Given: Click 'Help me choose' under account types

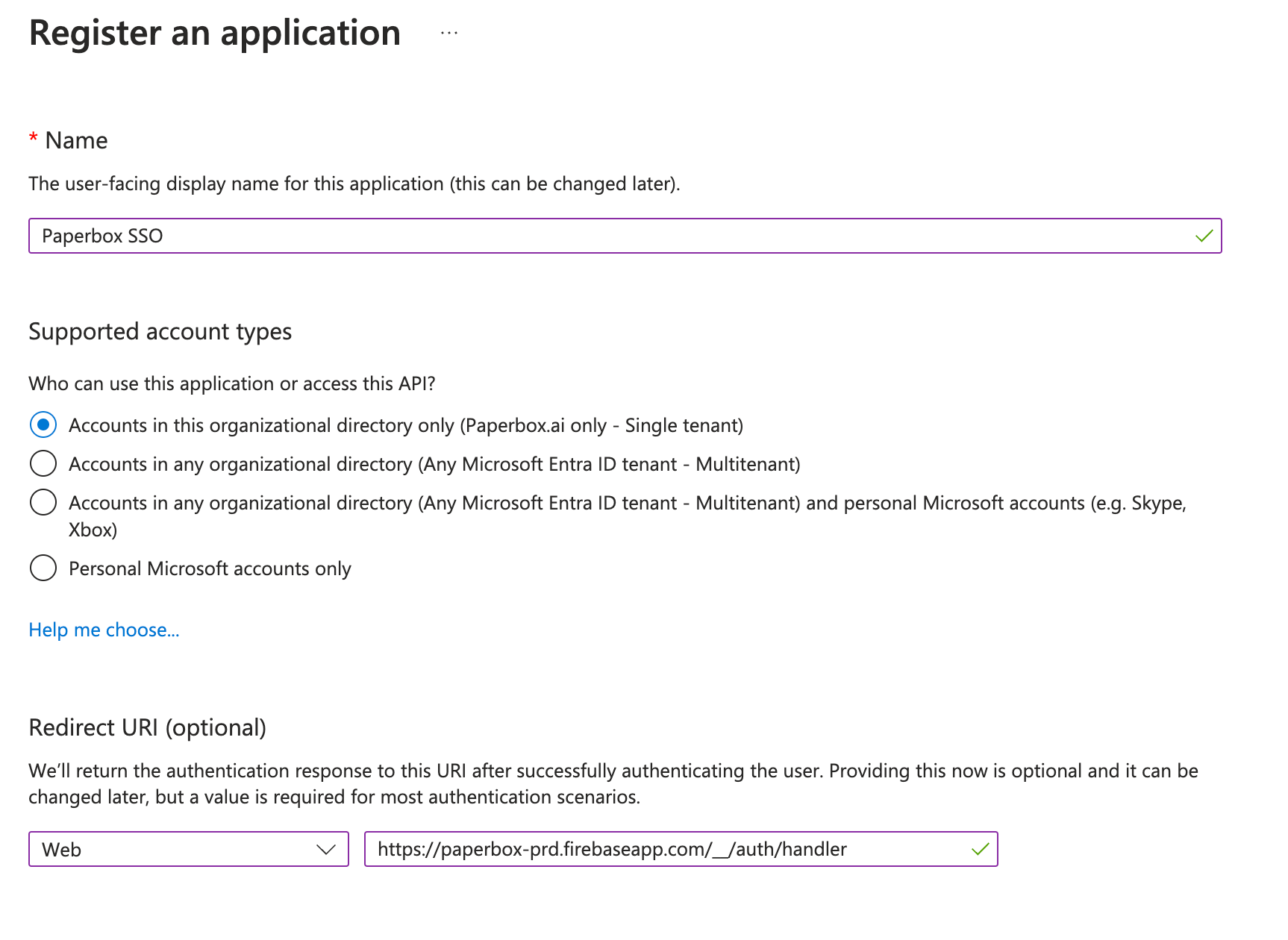Looking at the screenshot, I should click(x=103, y=630).
